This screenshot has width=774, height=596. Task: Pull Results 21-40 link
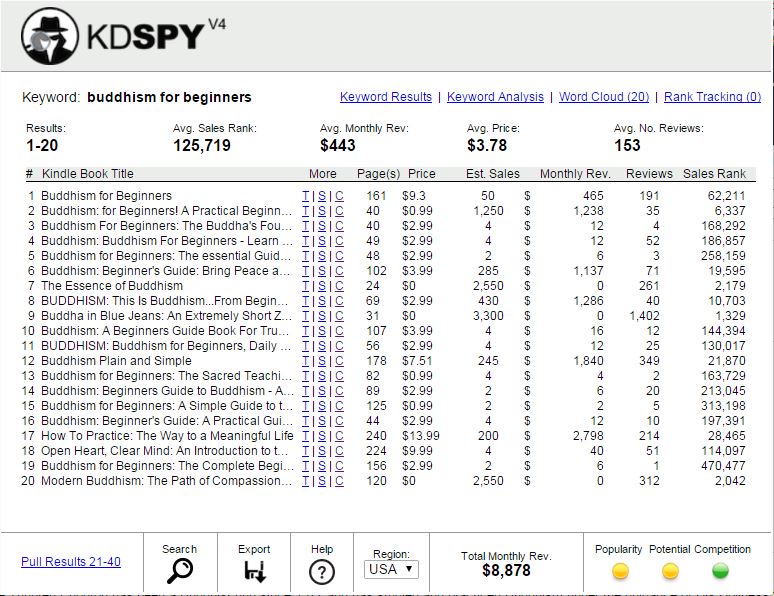pyautogui.click(x=71, y=562)
